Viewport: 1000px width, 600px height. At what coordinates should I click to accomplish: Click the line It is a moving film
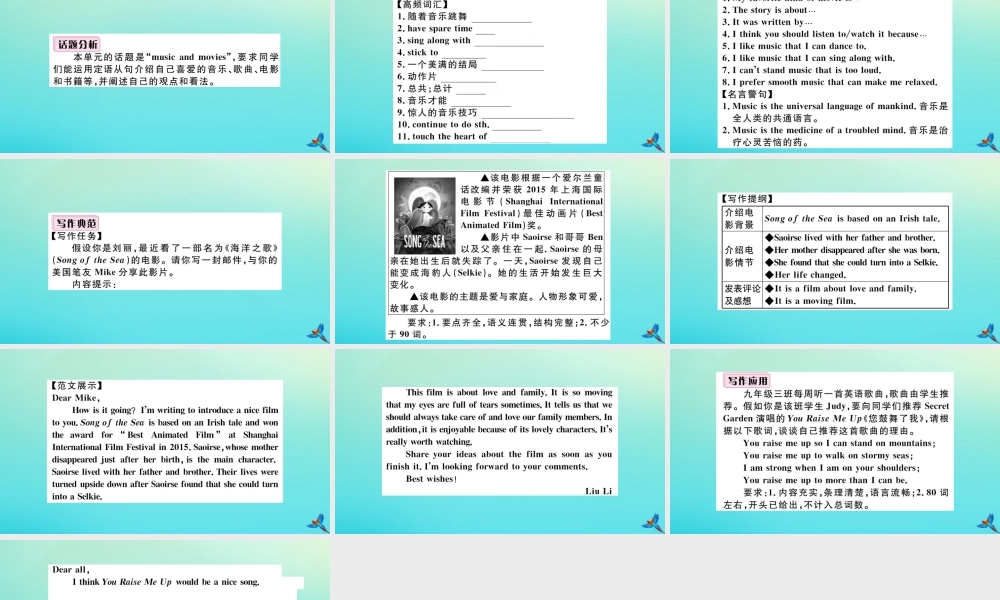(x=810, y=301)
